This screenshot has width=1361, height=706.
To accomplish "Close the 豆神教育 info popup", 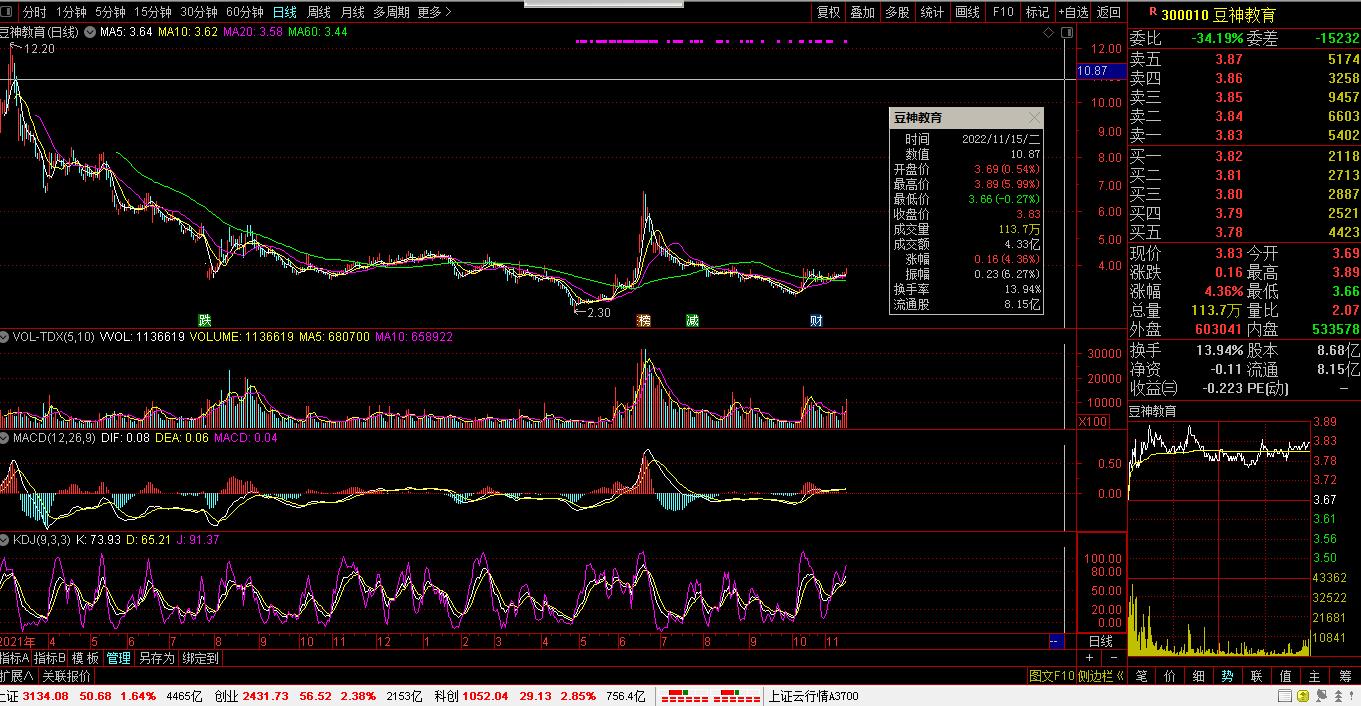I will pyautogui.click(x=1034, y=118).
